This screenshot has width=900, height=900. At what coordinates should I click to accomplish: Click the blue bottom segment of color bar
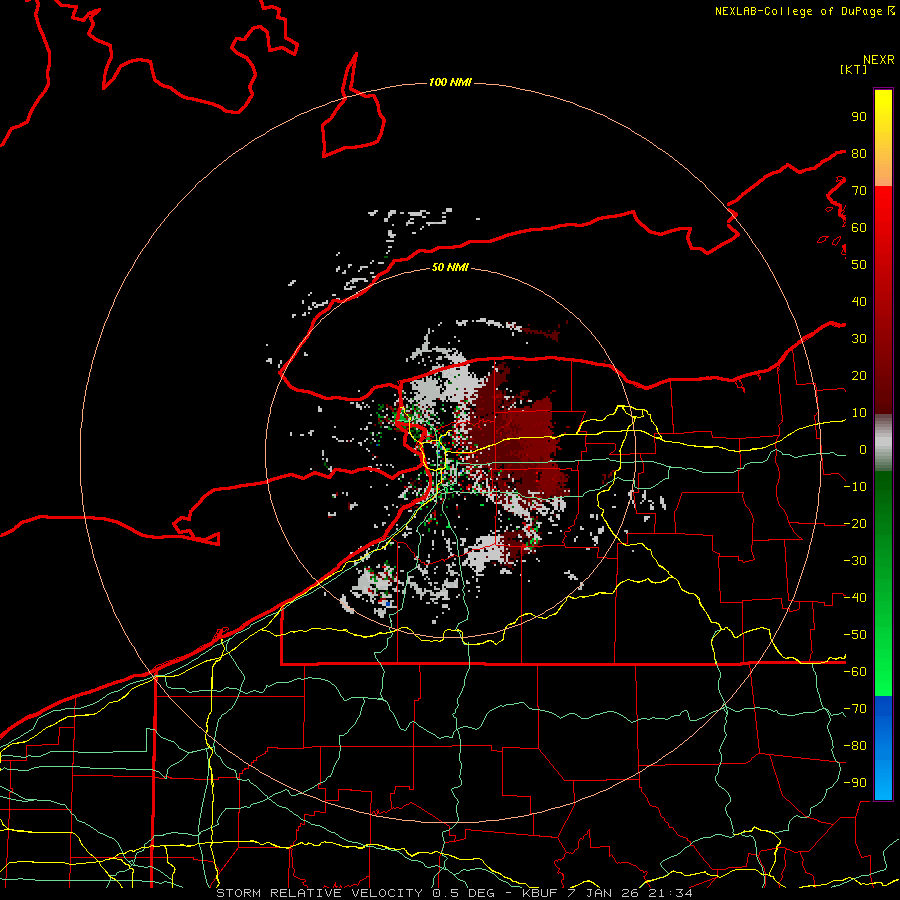(883, 747)
